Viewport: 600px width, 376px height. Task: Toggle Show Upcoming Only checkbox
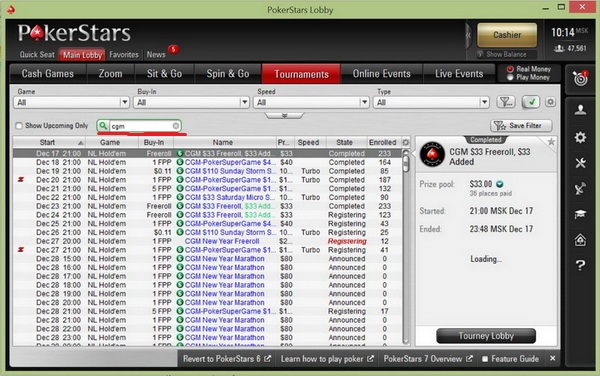coord(19,126)
